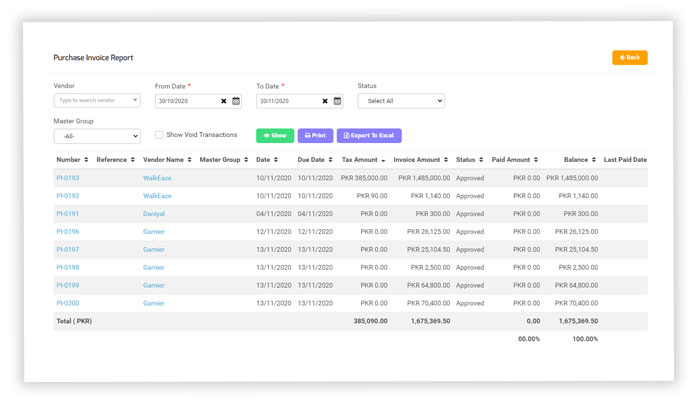Open the Daniyal vendor link
This screenshot has height=403, width=699.
[x=154, y=214]
